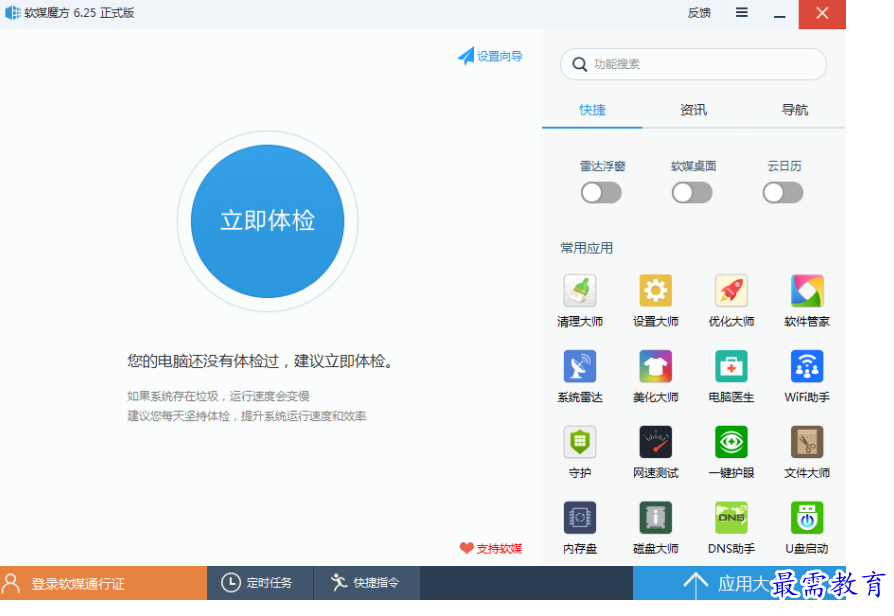Switch to the 快捷 tab
Image resolution: width=894 pixels, height=616 pixels.
(592, 110)
